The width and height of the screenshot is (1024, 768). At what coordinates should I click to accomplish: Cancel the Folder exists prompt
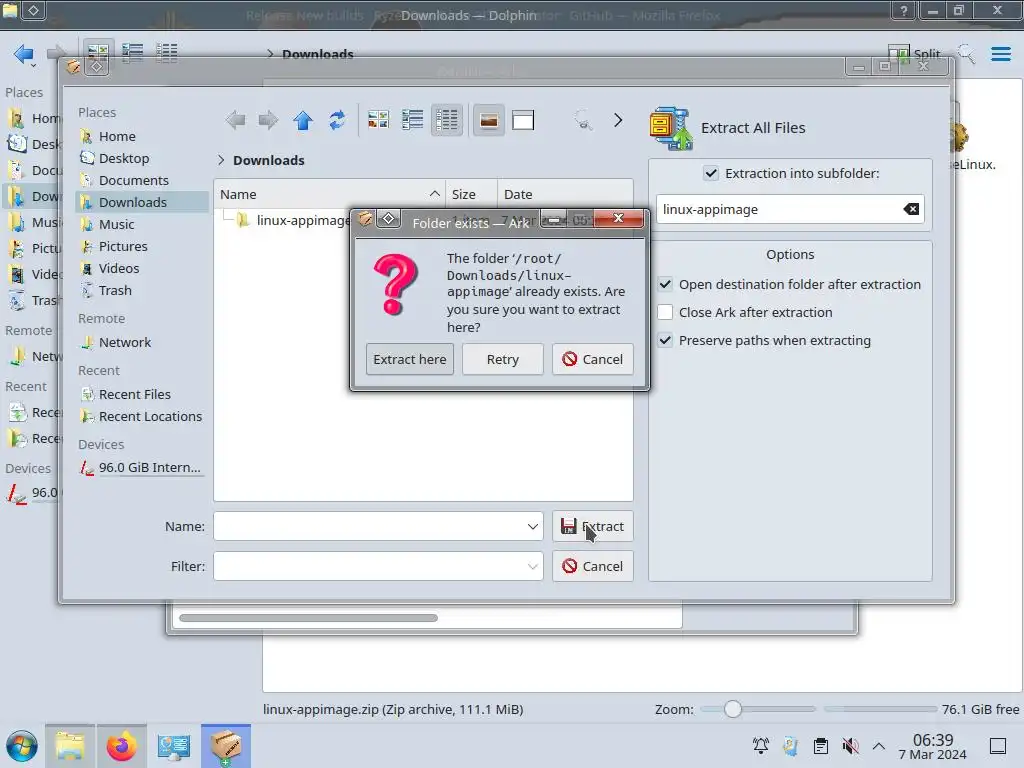coord(592,359)
